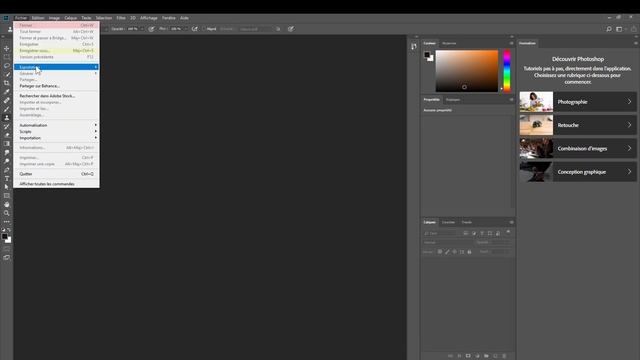The image size is (640, 360).
Task: Toggle the layer filter switch in Calques
Action: coord(508,232)
